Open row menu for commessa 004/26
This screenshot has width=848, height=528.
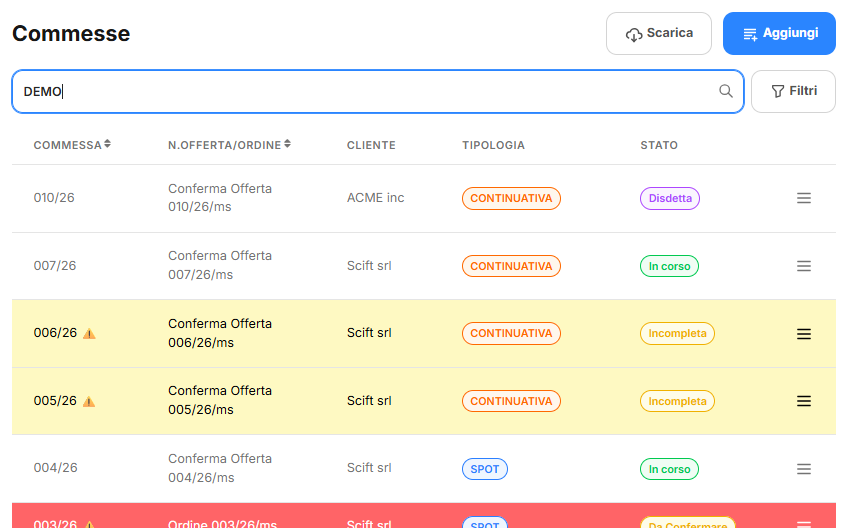click(x=803, y=469)
